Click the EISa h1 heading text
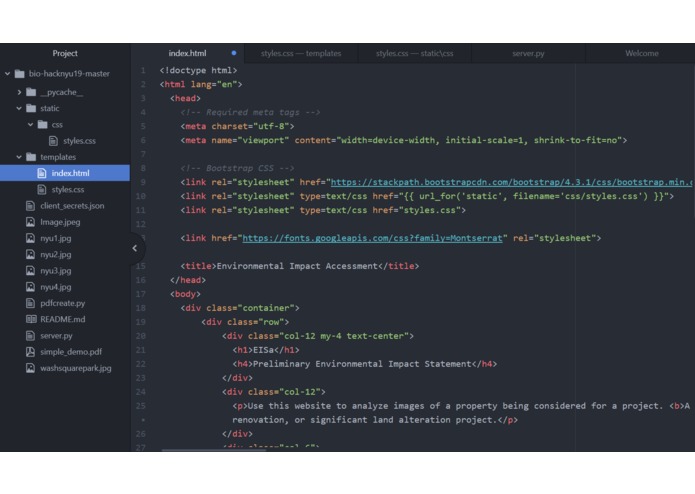 [263, 350]
